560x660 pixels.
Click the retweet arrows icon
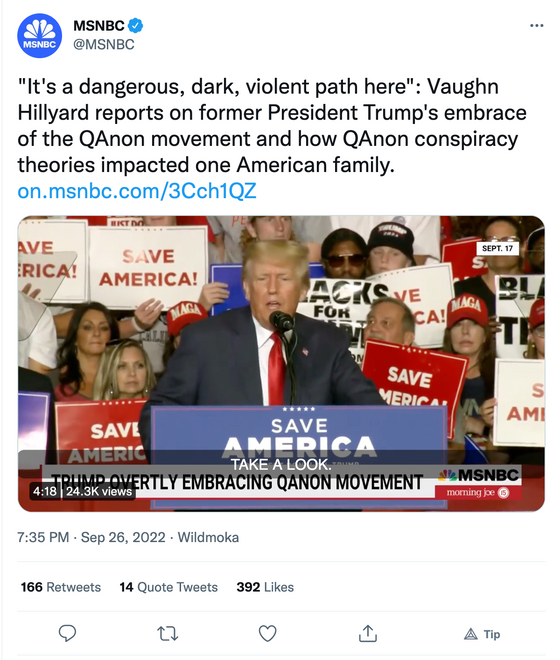pyautogui.click(x=167, y=633)
